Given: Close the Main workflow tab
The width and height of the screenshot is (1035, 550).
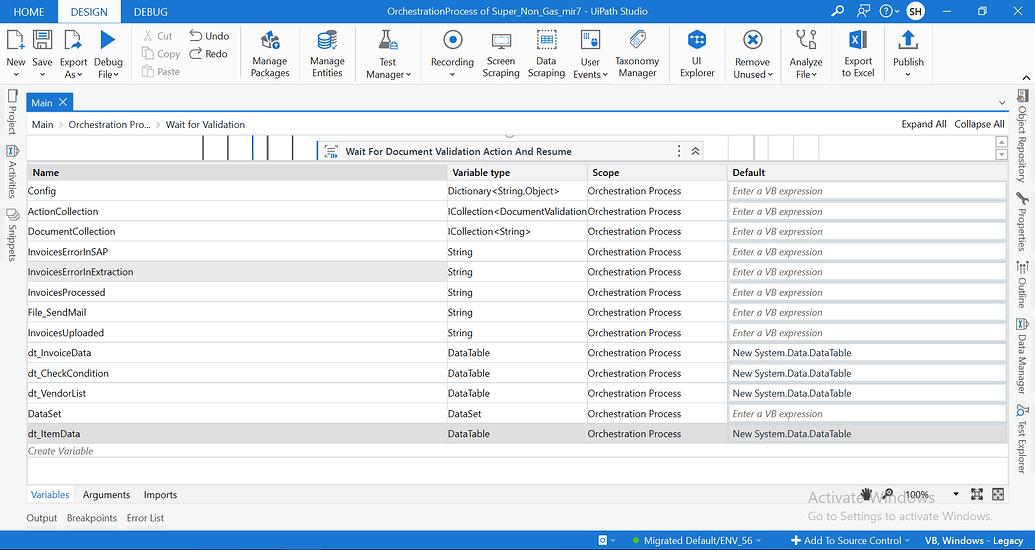Looking at the screenshot, I should point(63,102).
